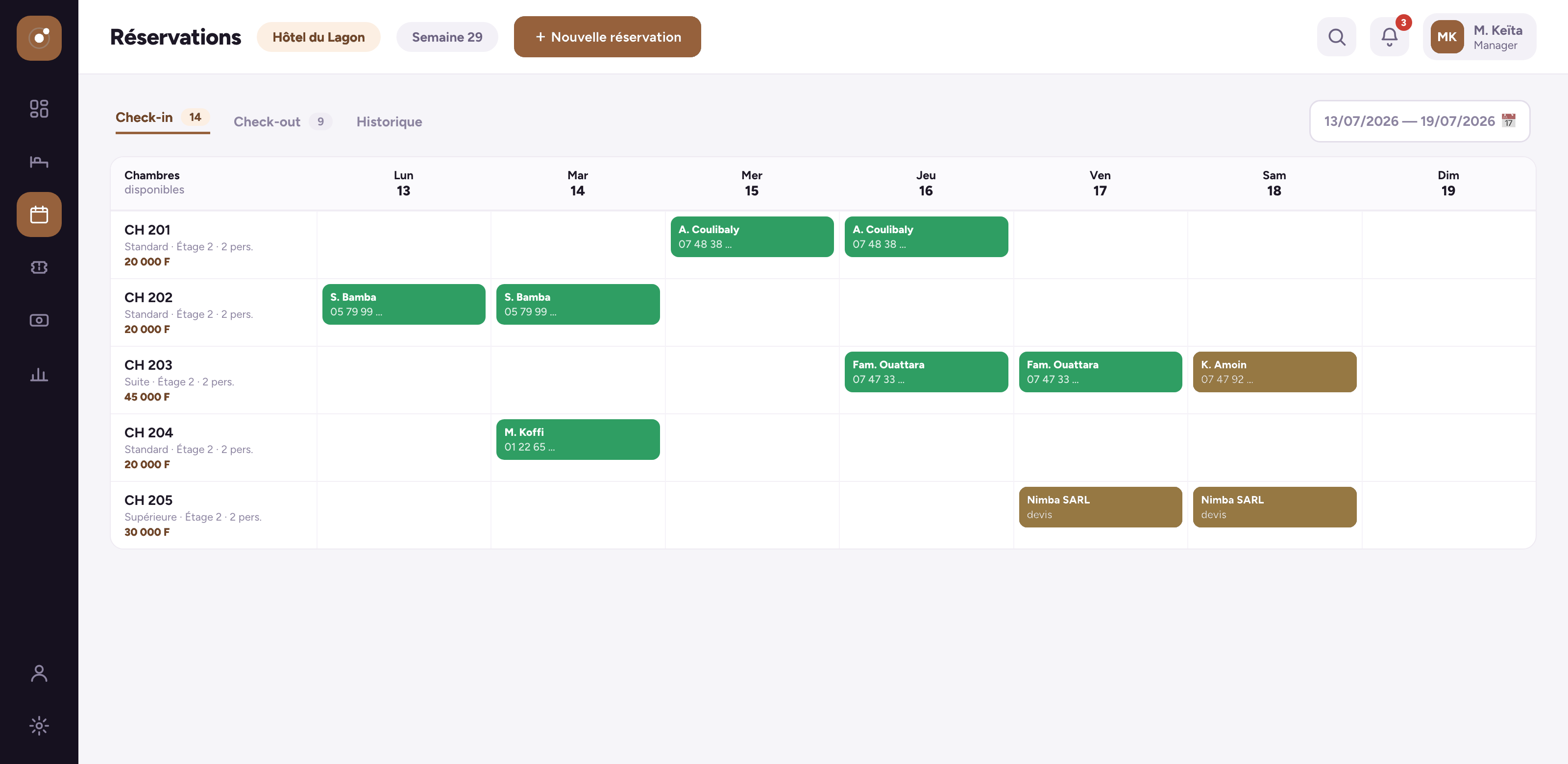Viewport: 1568px width, 764px height.
Task: Click Ven 17 column header
Action: [x=1100, y=183]
